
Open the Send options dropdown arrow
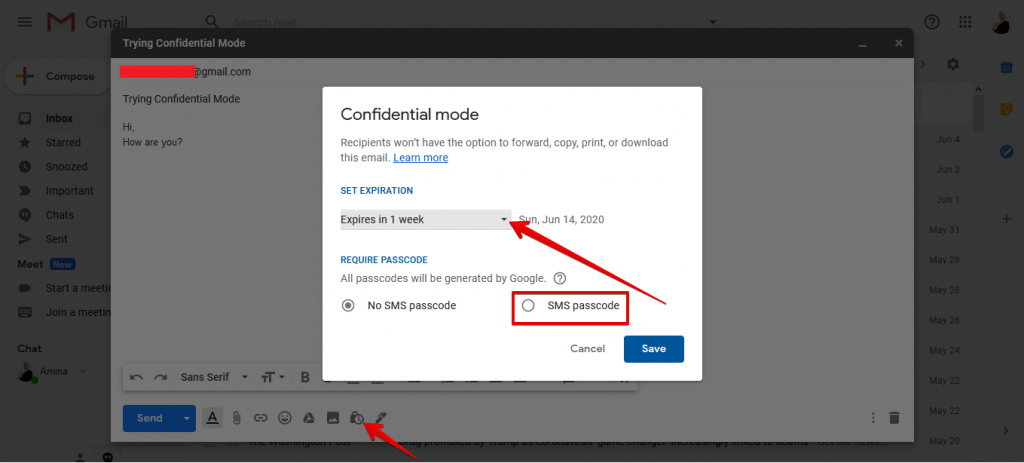(x=186, y=418)
